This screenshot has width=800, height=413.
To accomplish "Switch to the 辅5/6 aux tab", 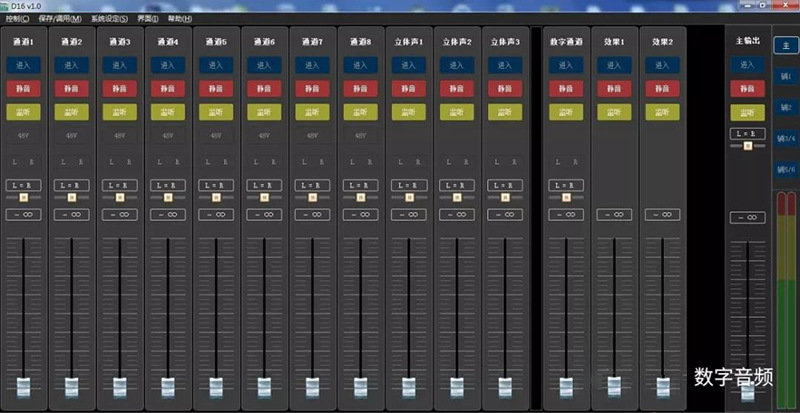I will 786,169.
